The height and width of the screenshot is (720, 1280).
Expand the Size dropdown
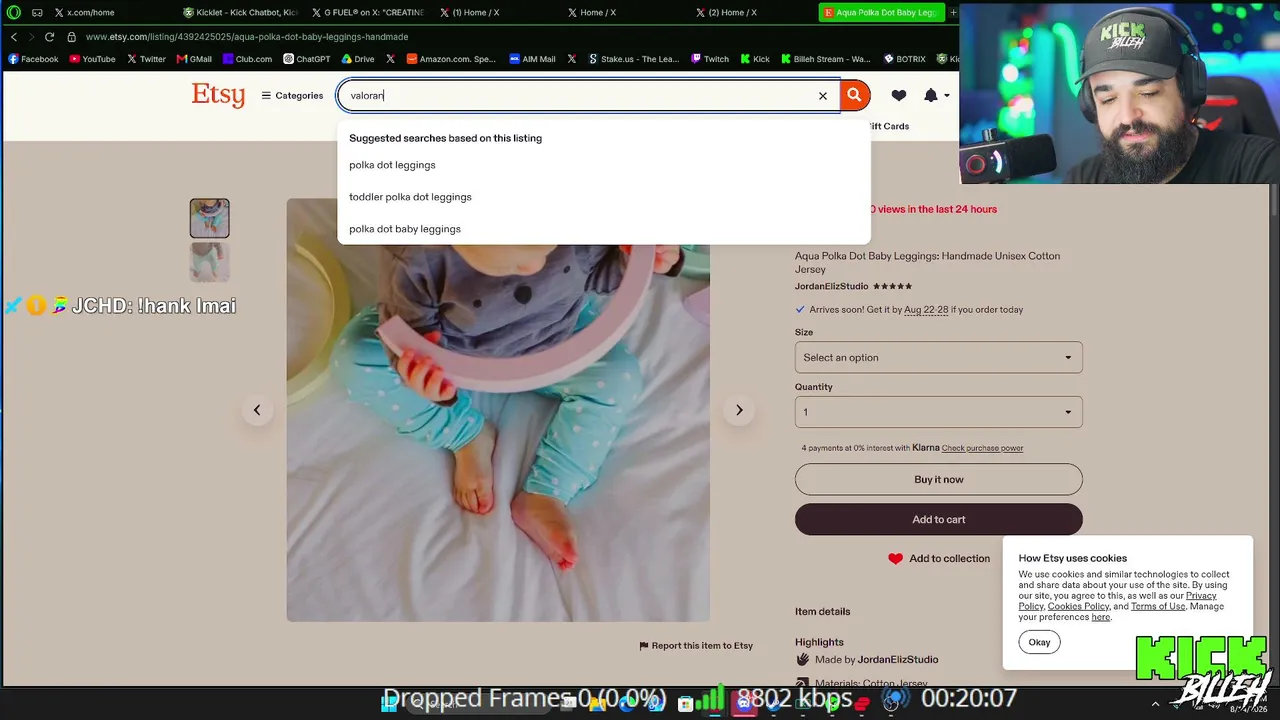click(939, 358)
